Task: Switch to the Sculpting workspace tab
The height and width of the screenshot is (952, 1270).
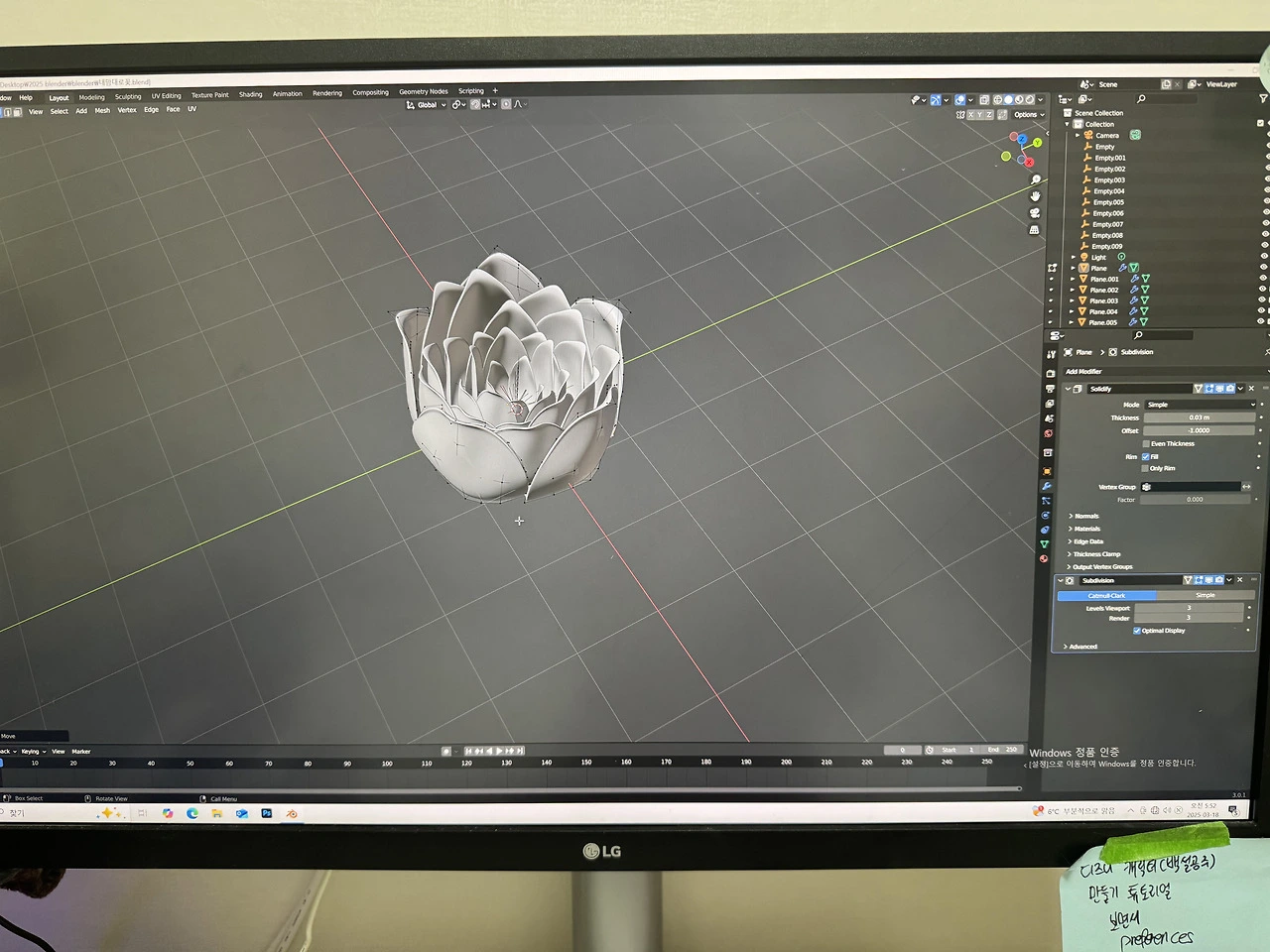Action: 128,96
